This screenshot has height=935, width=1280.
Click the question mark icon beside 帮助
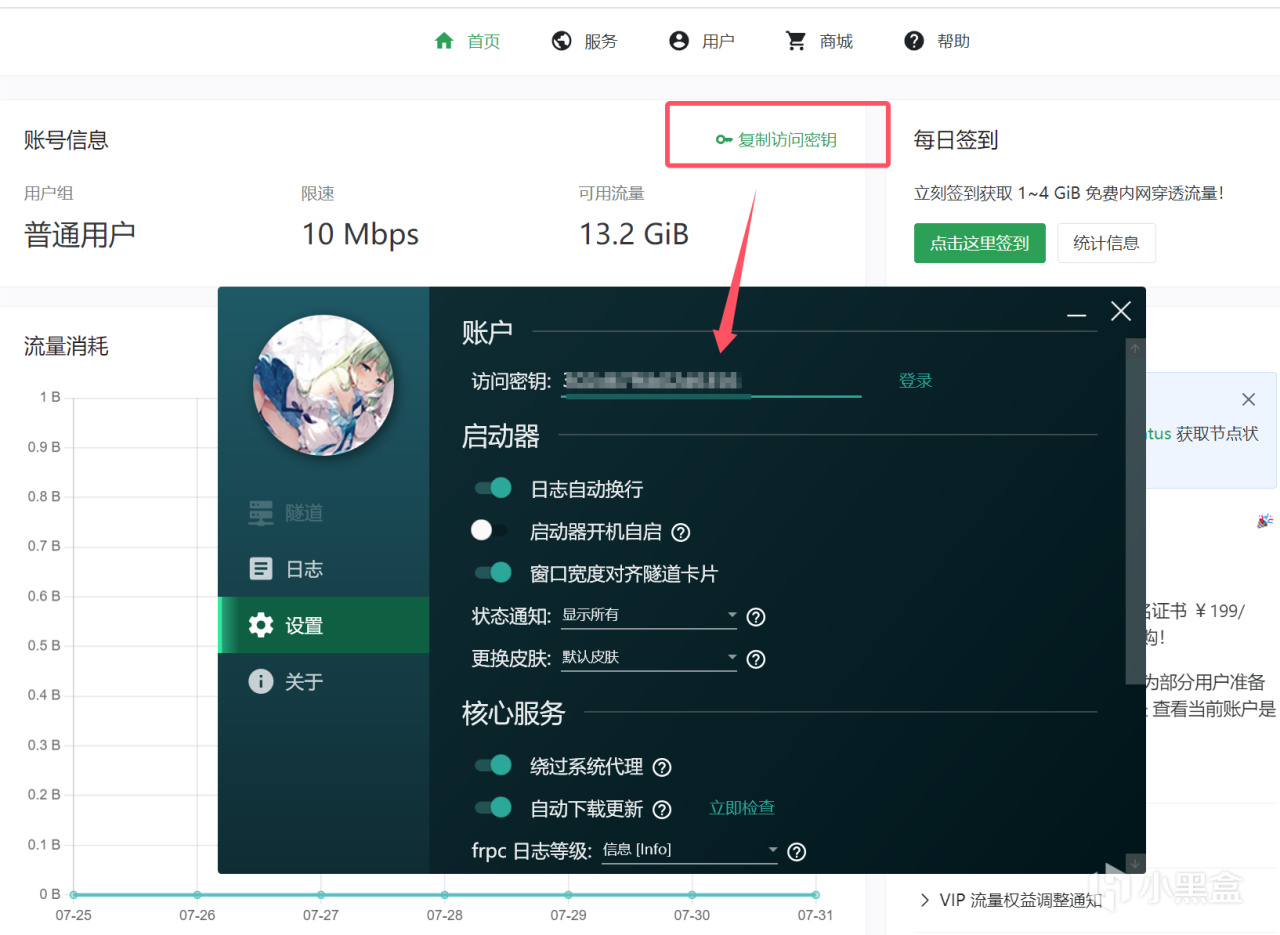pos(914,41)
